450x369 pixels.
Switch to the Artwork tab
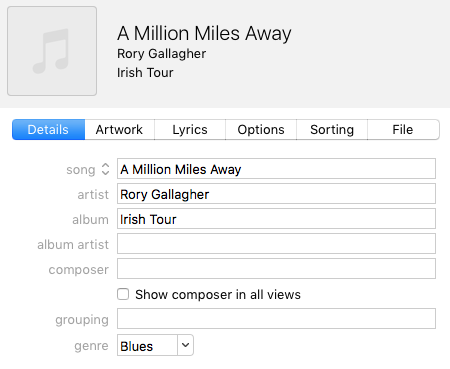[119, 130]
